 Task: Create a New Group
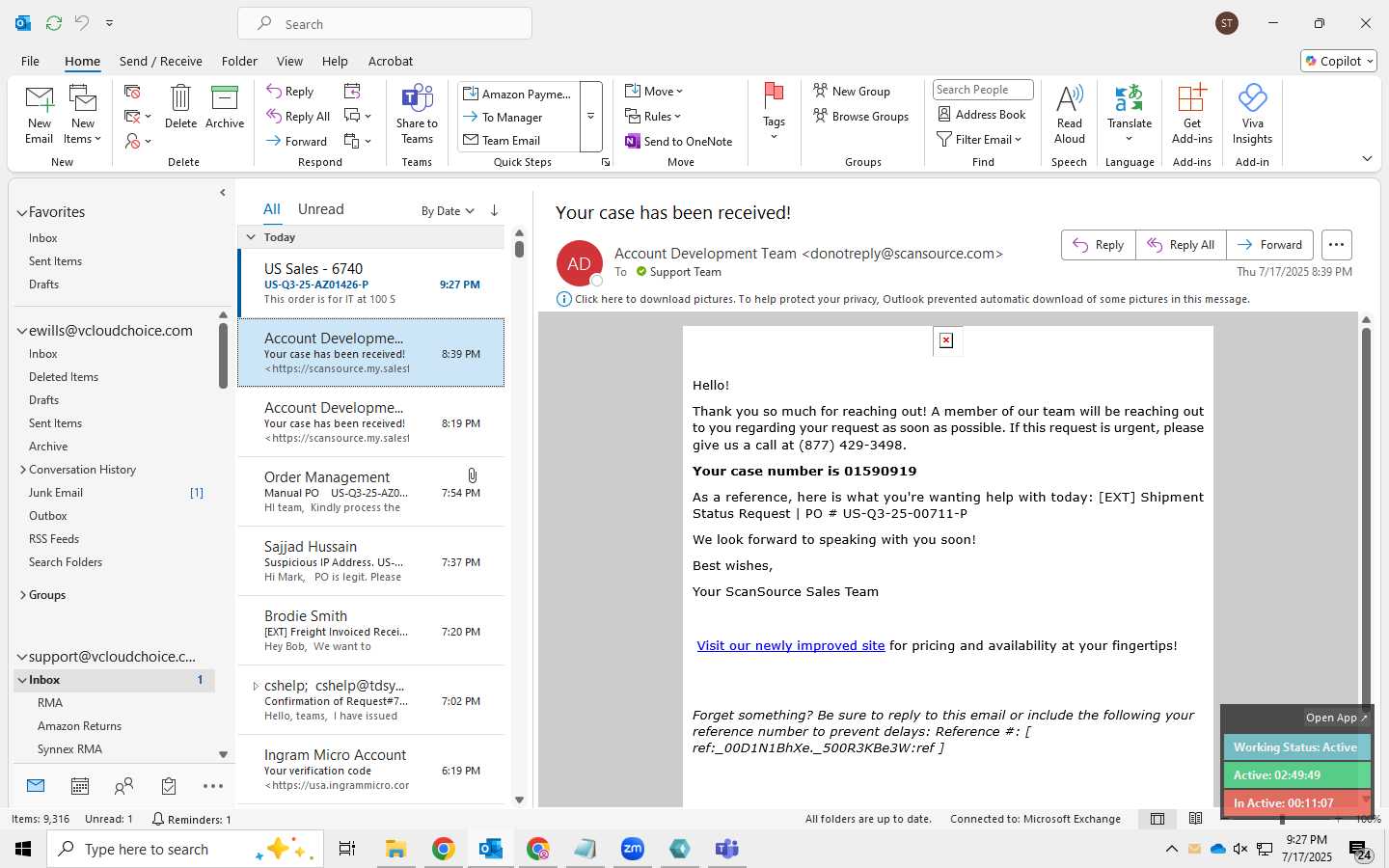coord(852,91)
